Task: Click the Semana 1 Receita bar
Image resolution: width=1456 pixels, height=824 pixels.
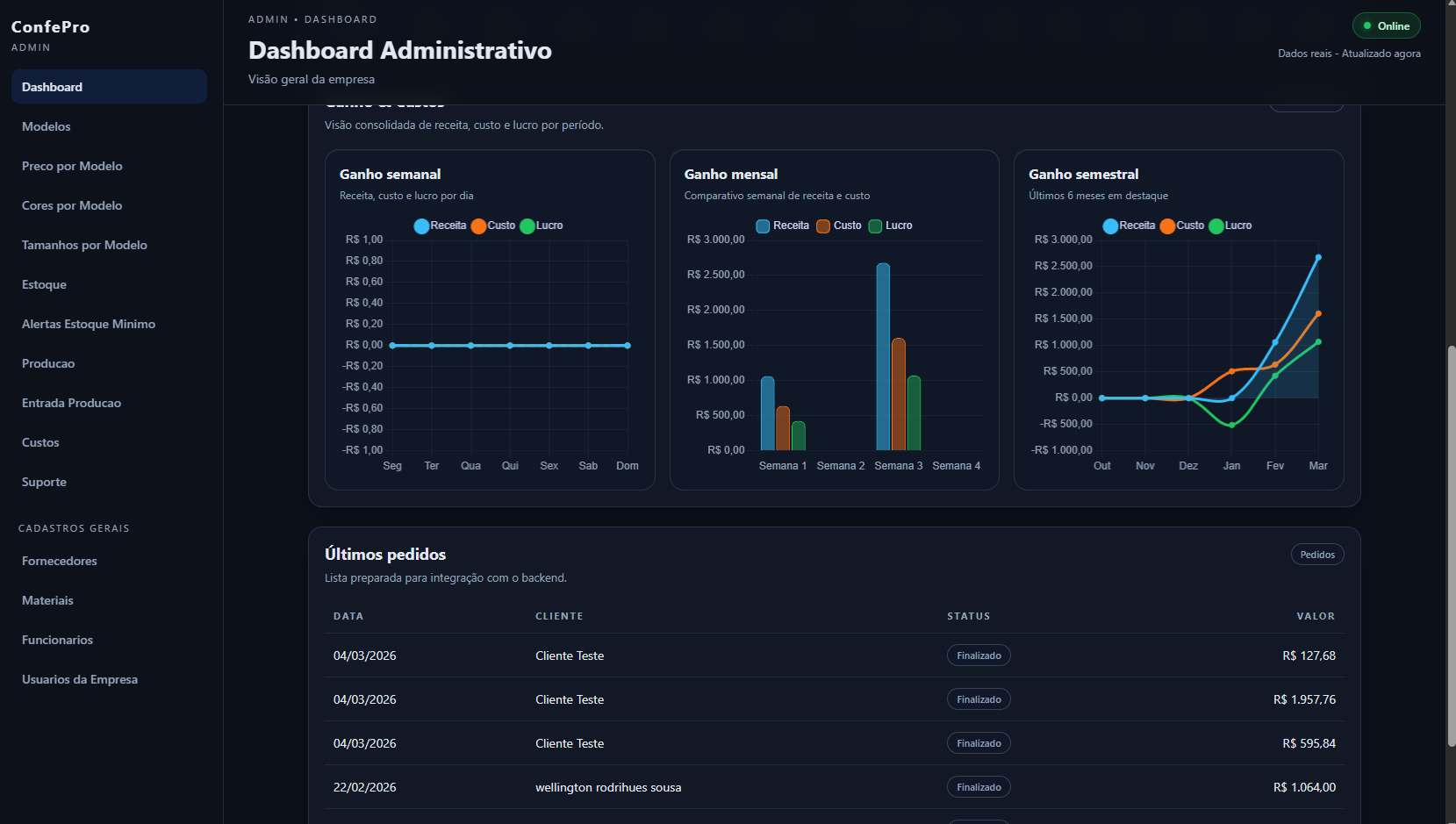Action: click(767, 413)
